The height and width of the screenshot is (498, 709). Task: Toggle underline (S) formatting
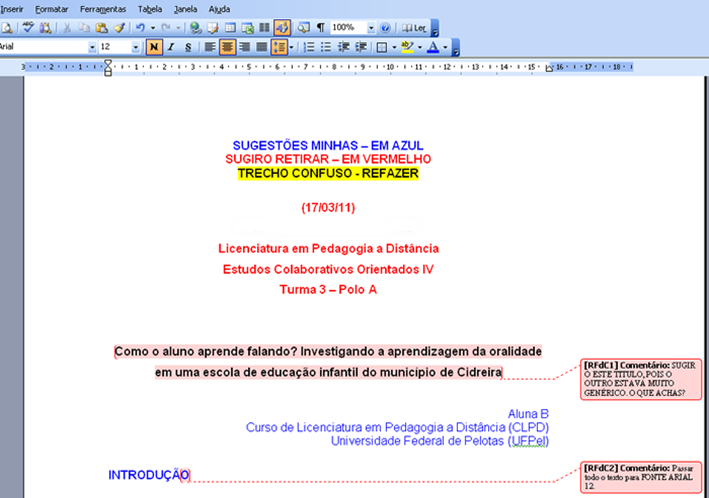coord(188,47)
